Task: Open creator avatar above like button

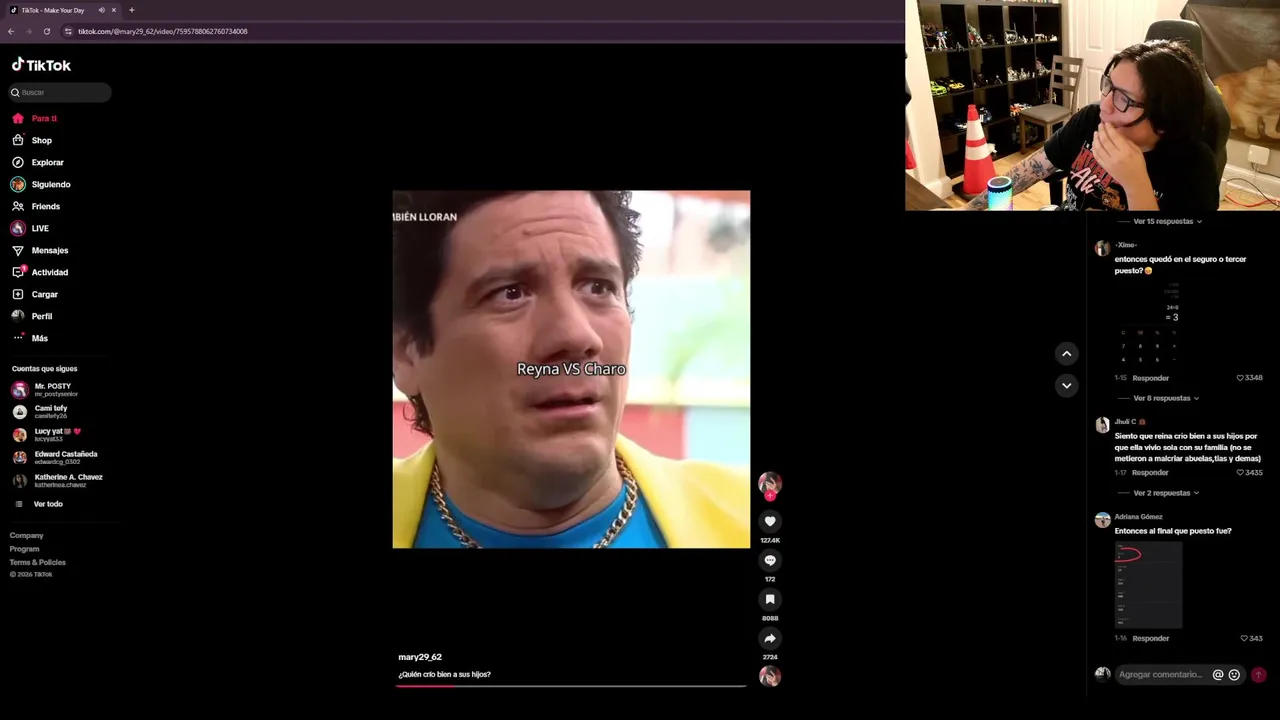Action: (770, 484)
